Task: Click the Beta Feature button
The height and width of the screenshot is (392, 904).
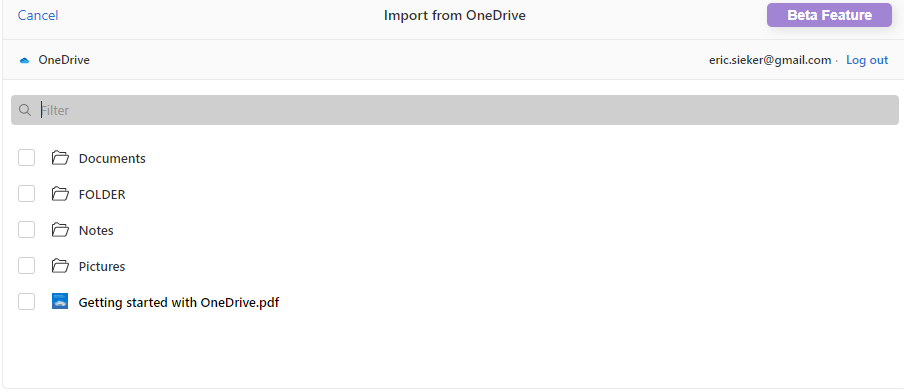Action: click(x=829, y=15)
